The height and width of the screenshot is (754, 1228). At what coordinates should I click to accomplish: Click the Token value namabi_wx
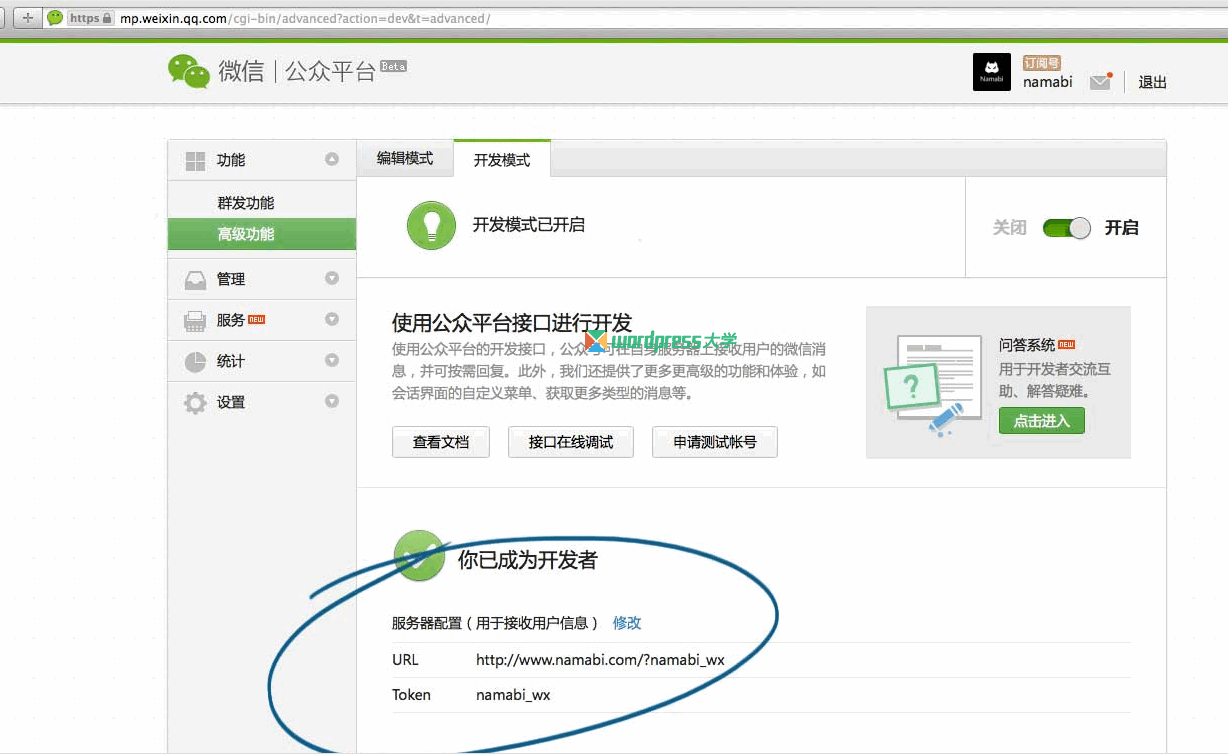click(x=513, y=695)
